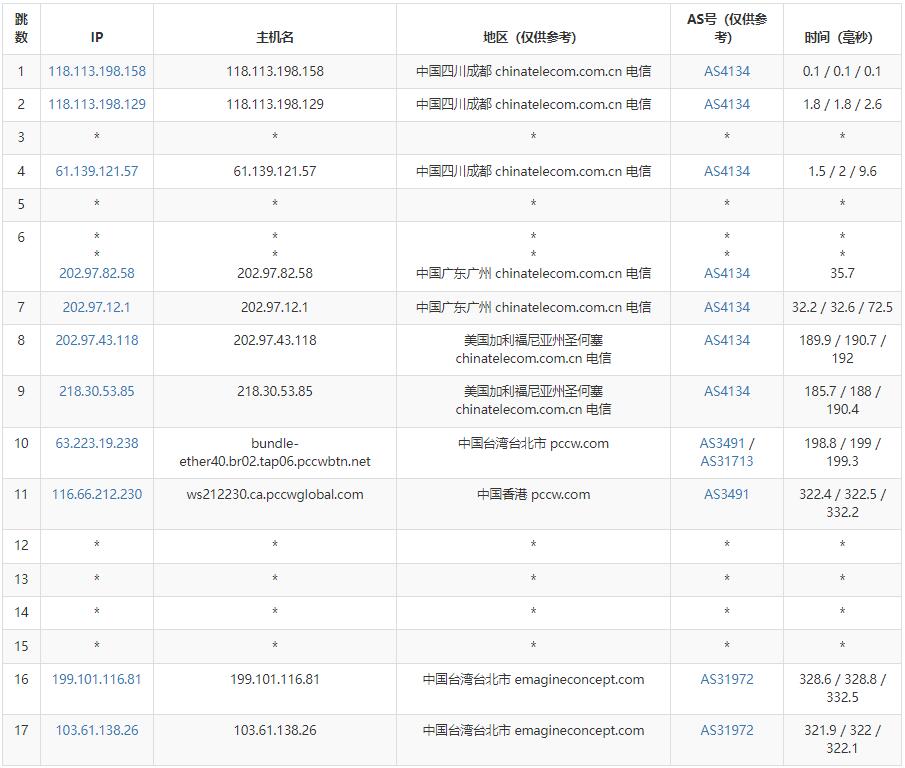Open AS3491 link in hop 11 row
Image resolution: width=905 pixels, height=768 pixels.
(x=726, y=494)
